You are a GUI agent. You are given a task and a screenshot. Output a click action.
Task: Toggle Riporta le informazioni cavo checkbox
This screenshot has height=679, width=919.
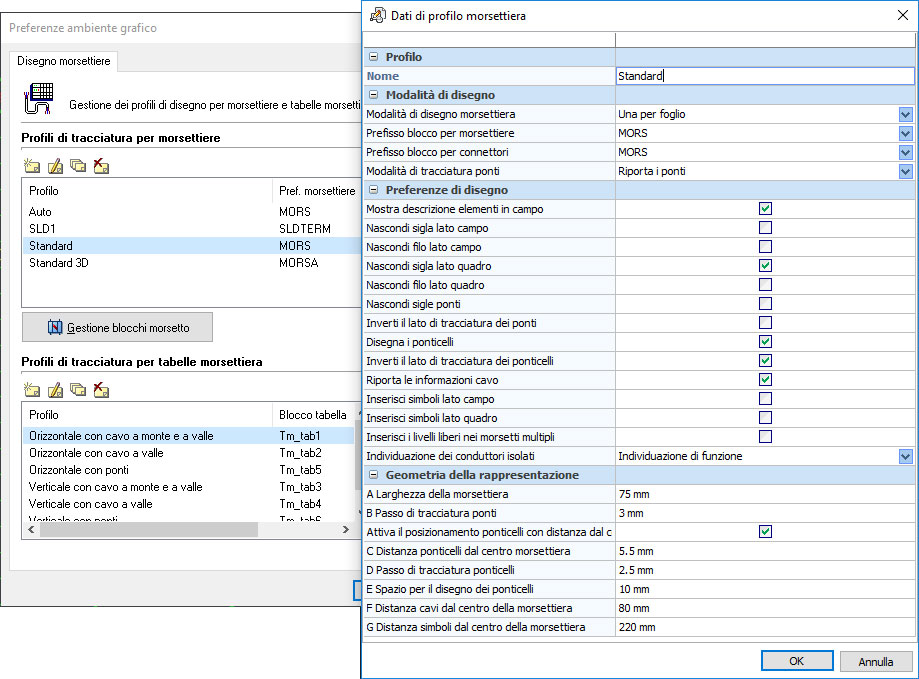(765, 380)
